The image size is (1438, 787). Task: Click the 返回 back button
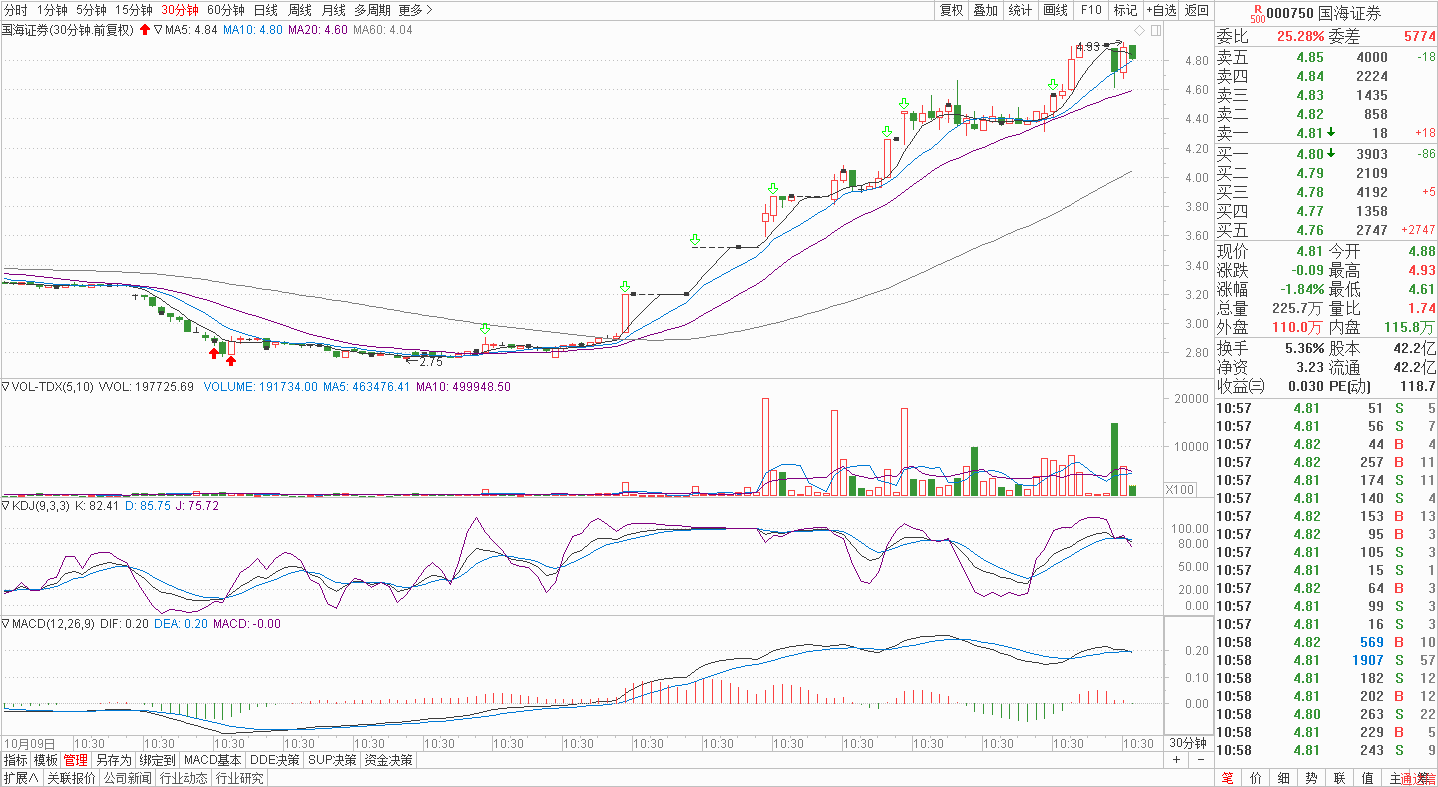click(1196, 10)
